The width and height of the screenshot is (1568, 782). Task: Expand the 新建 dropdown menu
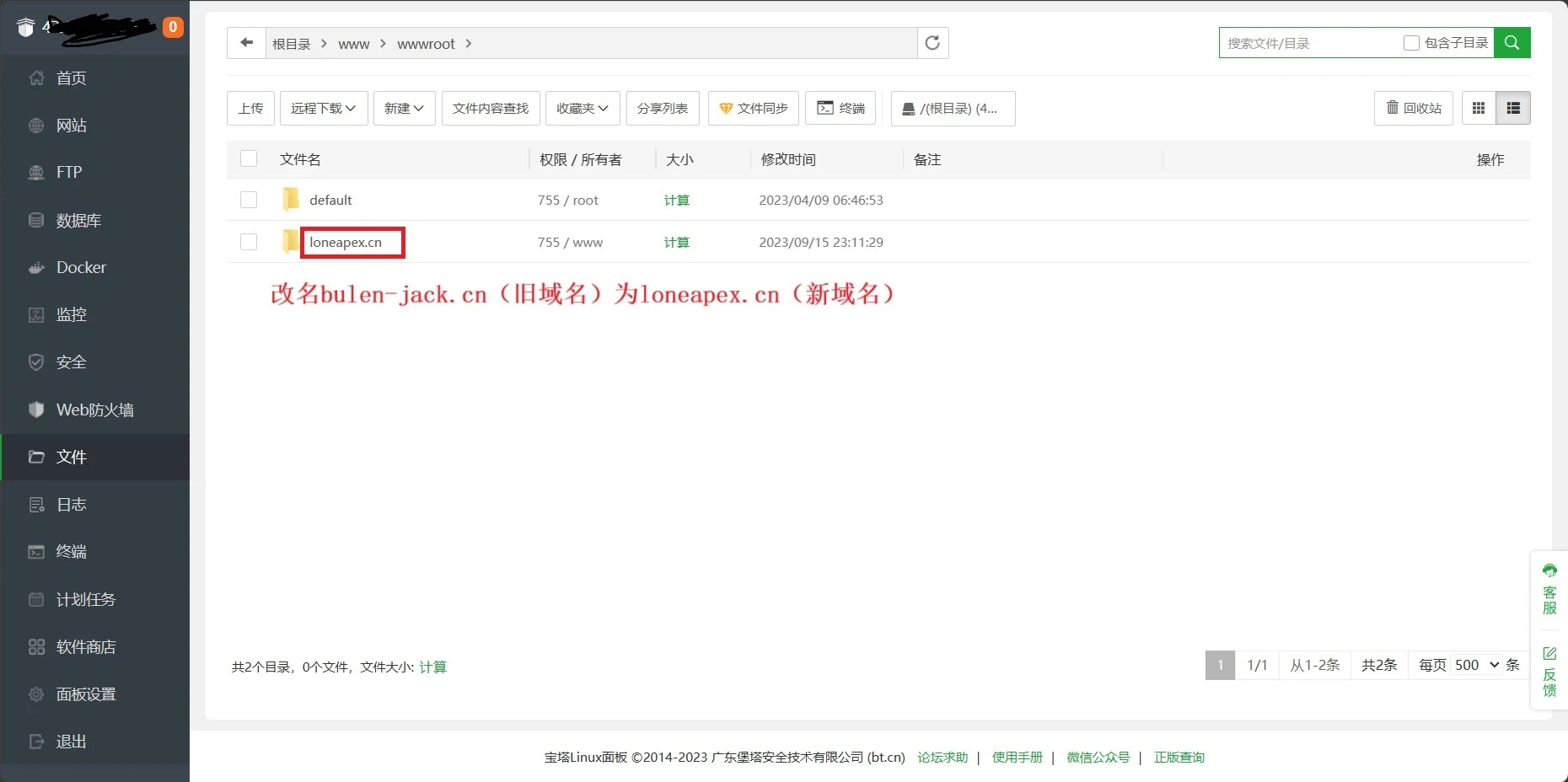tap(404, 108)
